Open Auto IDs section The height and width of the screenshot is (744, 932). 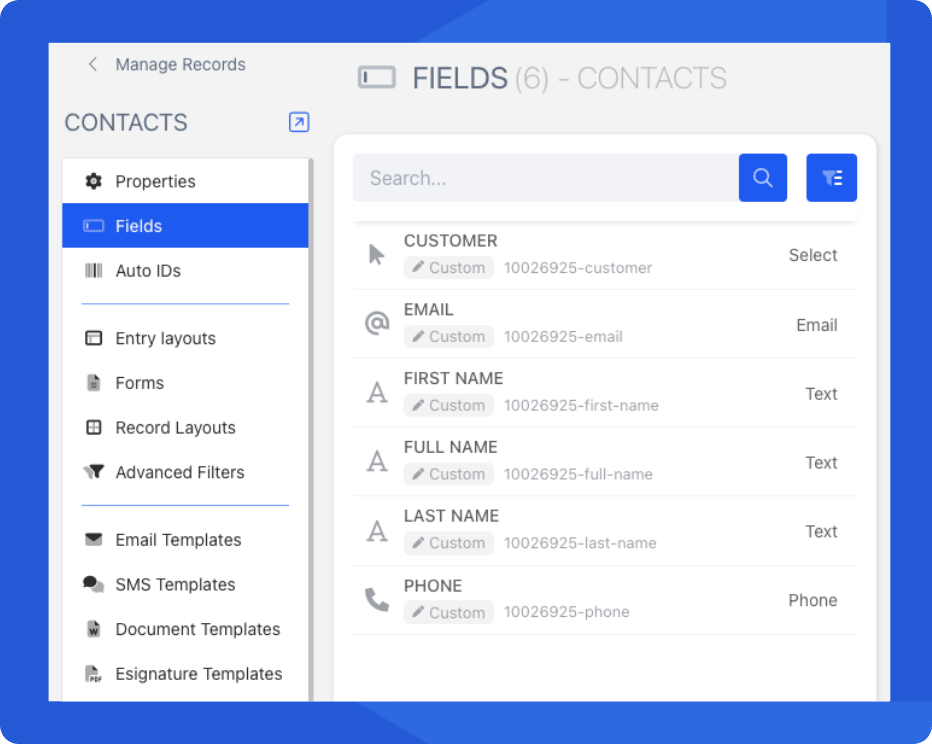coord(185,270)
